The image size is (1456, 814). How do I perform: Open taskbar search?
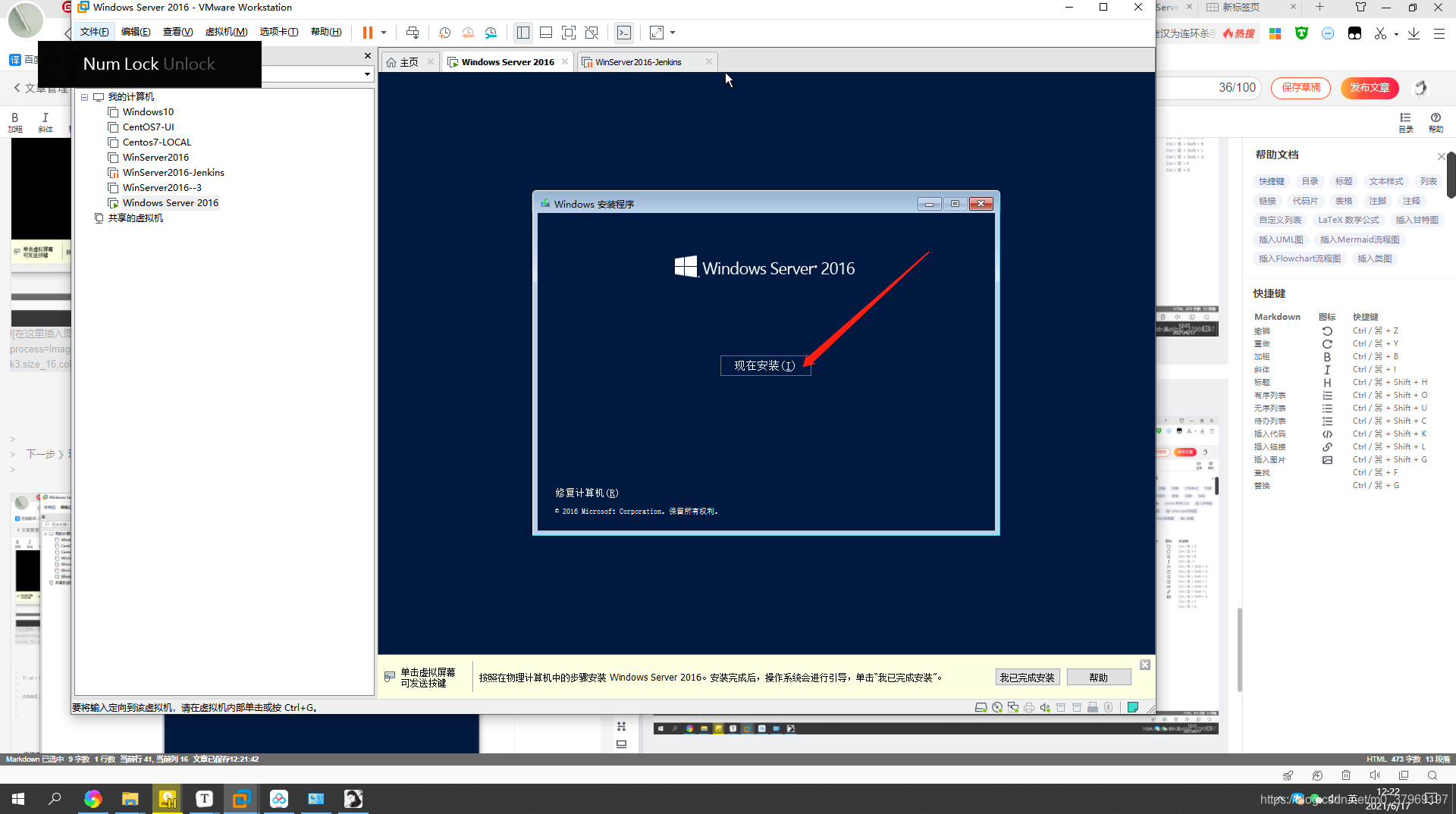click(55, 799)
